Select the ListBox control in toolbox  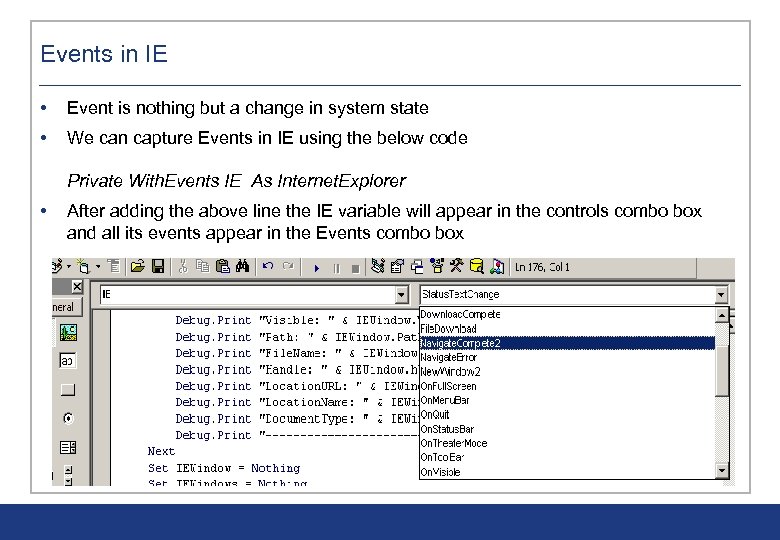68,448
